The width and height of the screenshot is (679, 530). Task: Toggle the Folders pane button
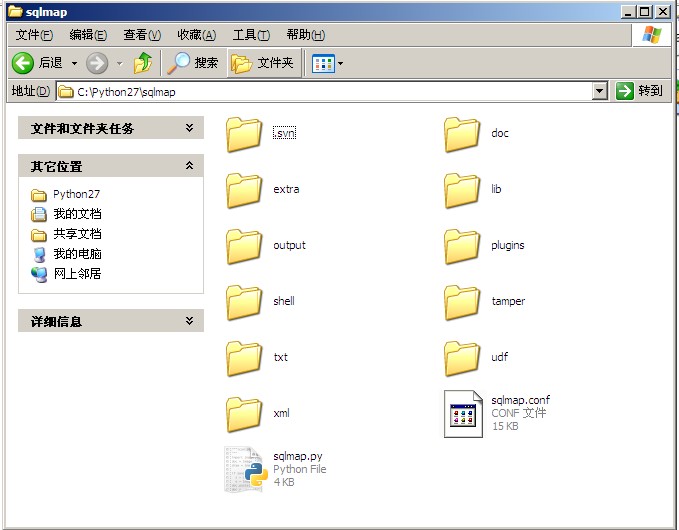(x=264, y=63)
